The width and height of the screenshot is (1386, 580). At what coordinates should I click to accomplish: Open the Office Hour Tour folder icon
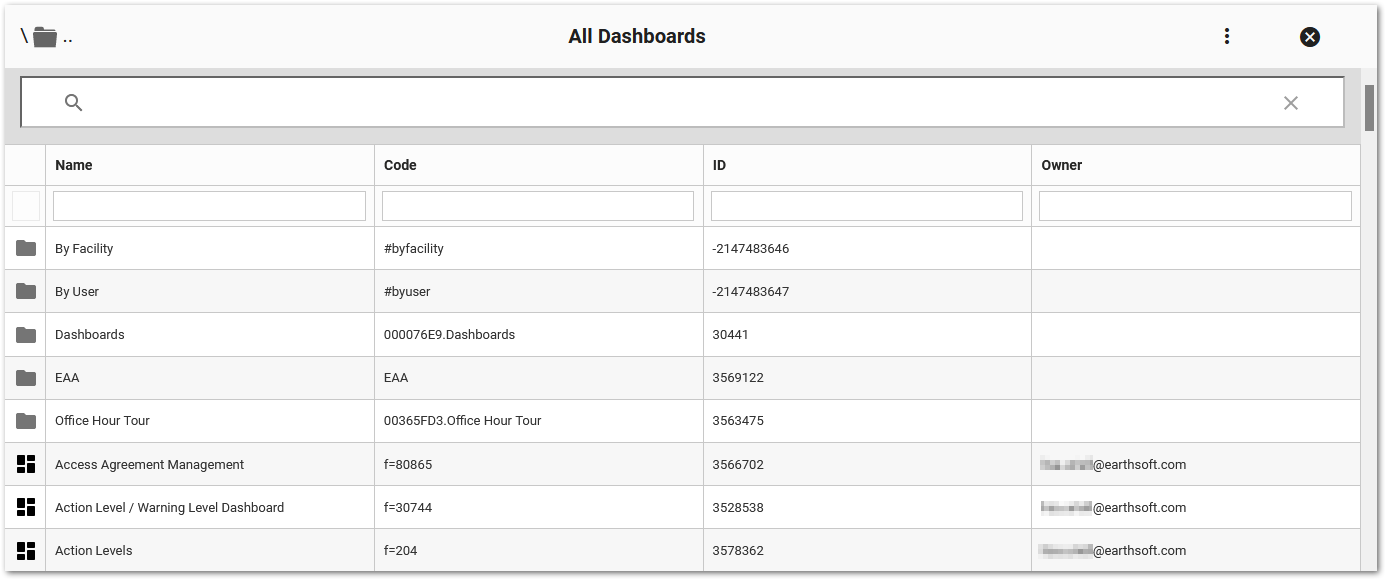point(26,420)
